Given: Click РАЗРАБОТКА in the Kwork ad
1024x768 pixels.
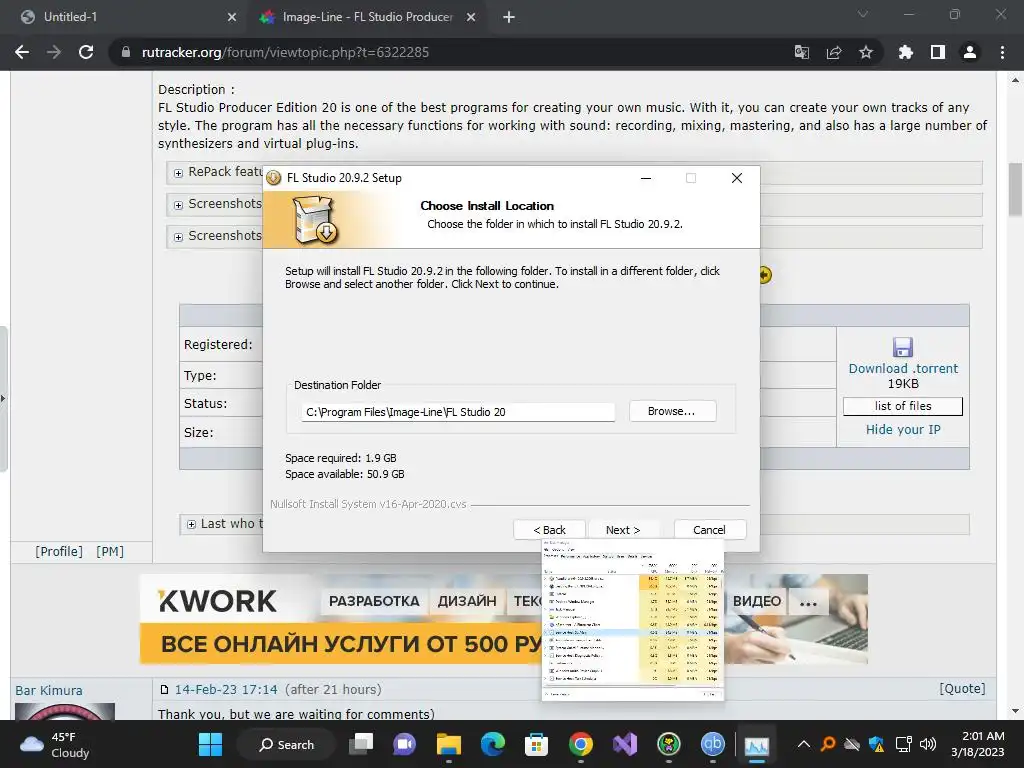Looking at the screenshot, I should point(374,601).
